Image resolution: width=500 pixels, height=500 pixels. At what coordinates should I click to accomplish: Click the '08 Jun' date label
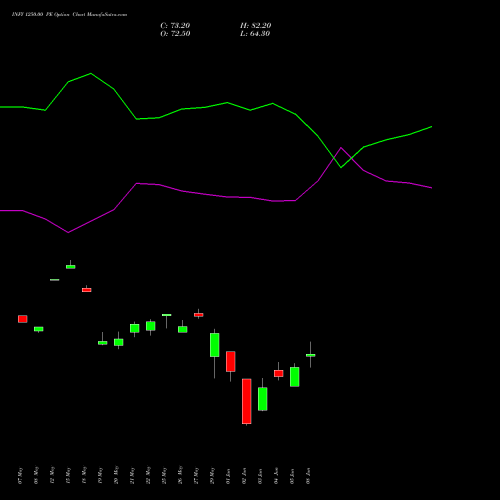click(x=308, y=476)
